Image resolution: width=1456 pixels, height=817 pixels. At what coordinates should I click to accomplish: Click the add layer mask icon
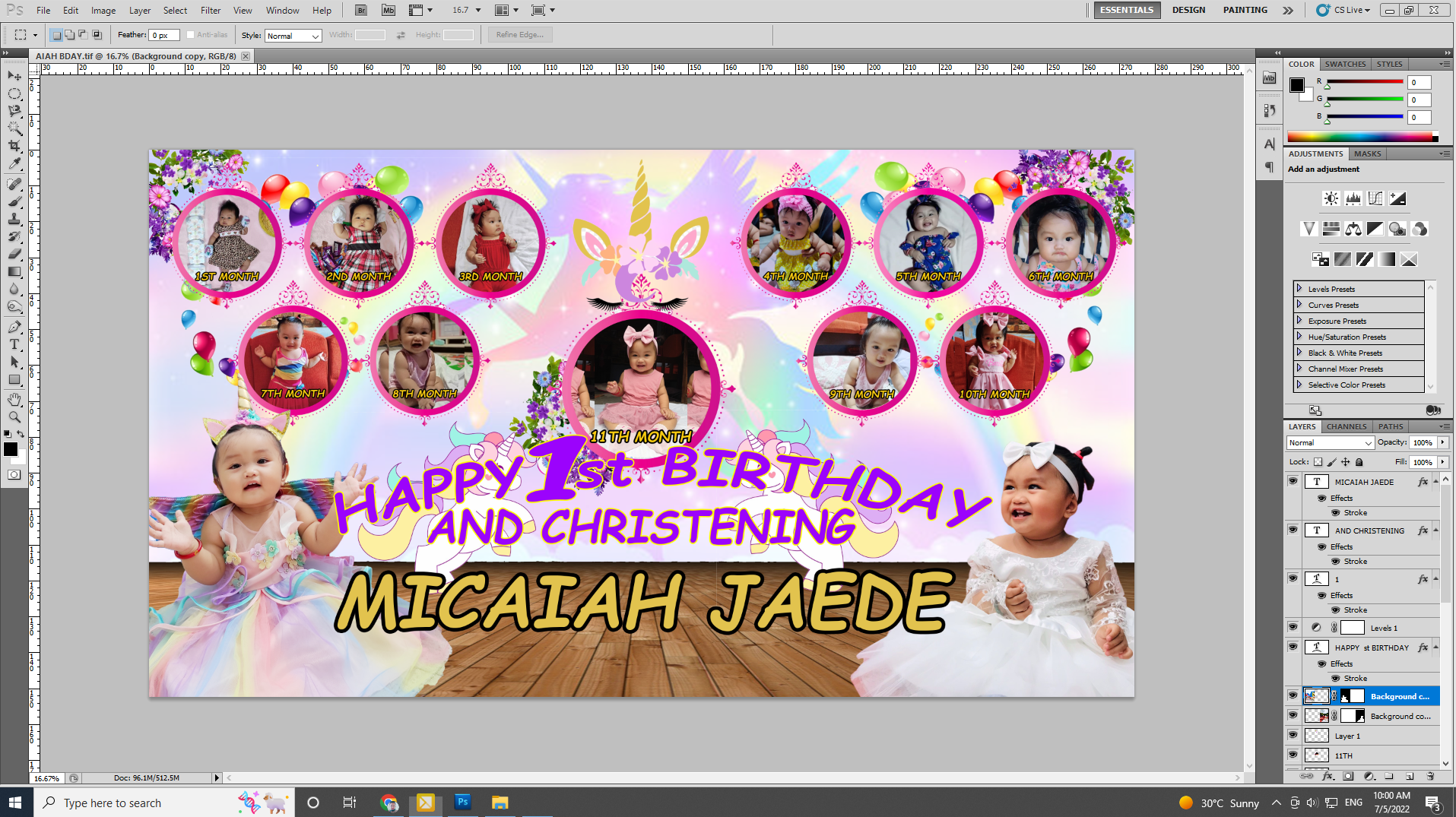coord(1348,777)
